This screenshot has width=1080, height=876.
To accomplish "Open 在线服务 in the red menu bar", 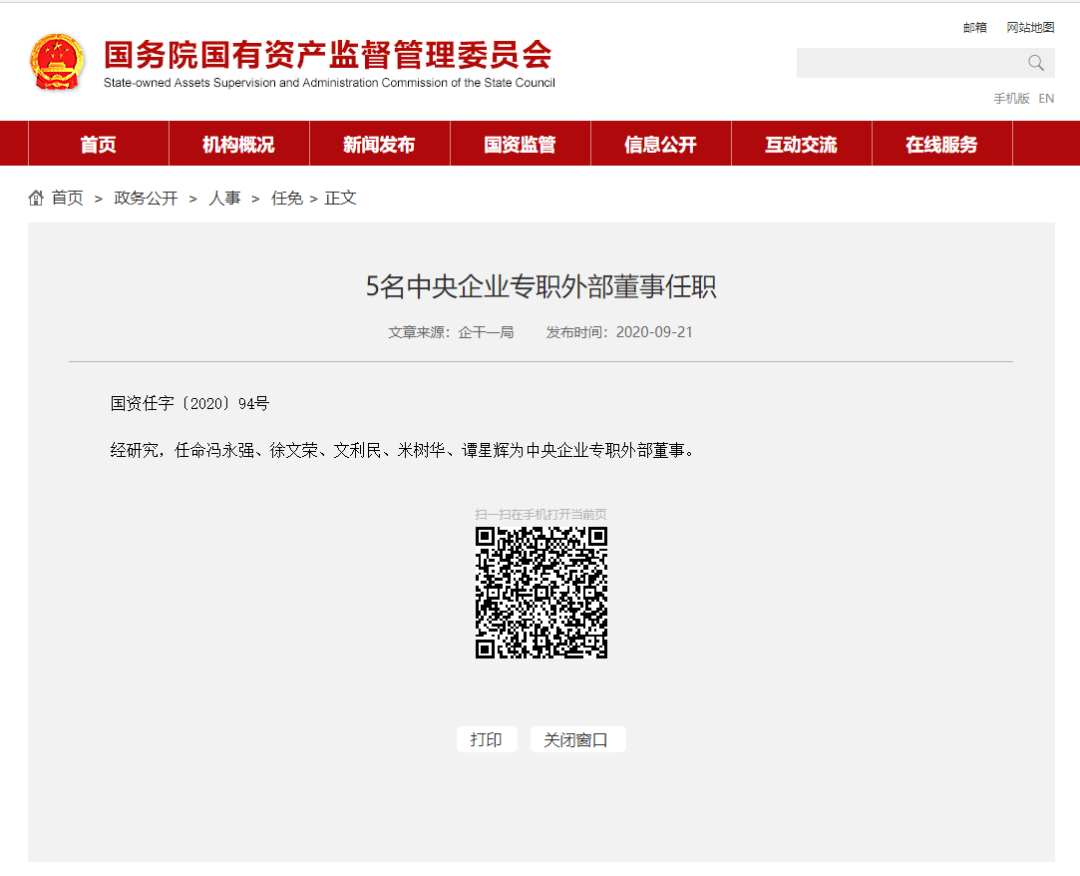I will coord(941,144).
